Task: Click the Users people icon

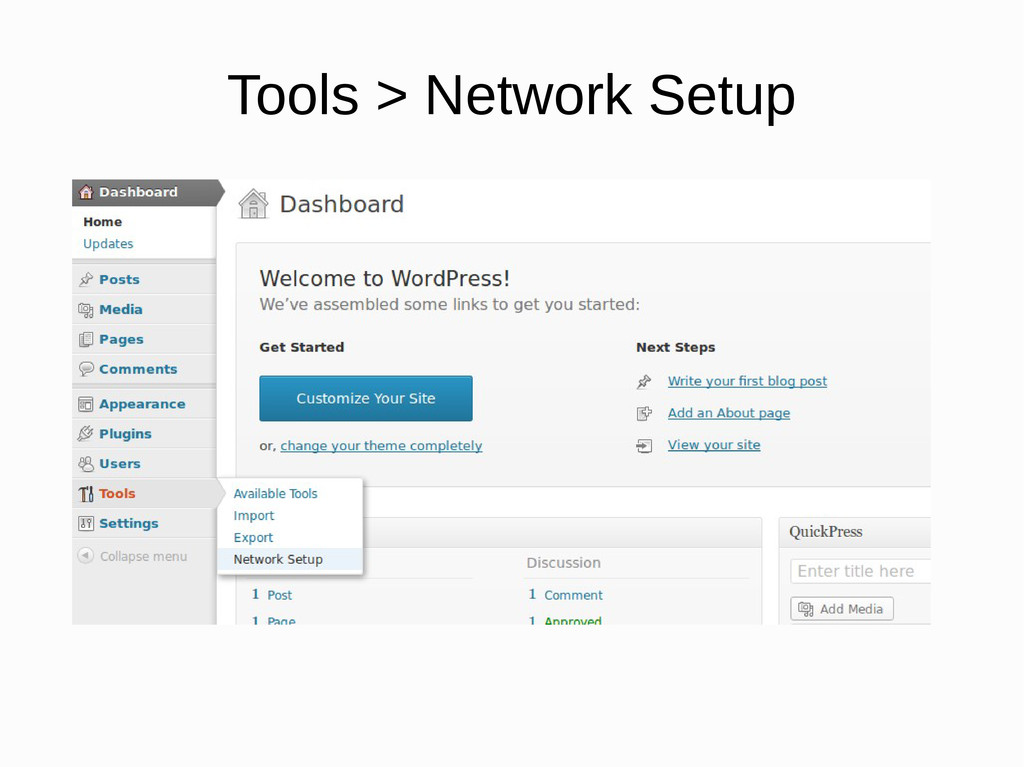Action: 86,464
